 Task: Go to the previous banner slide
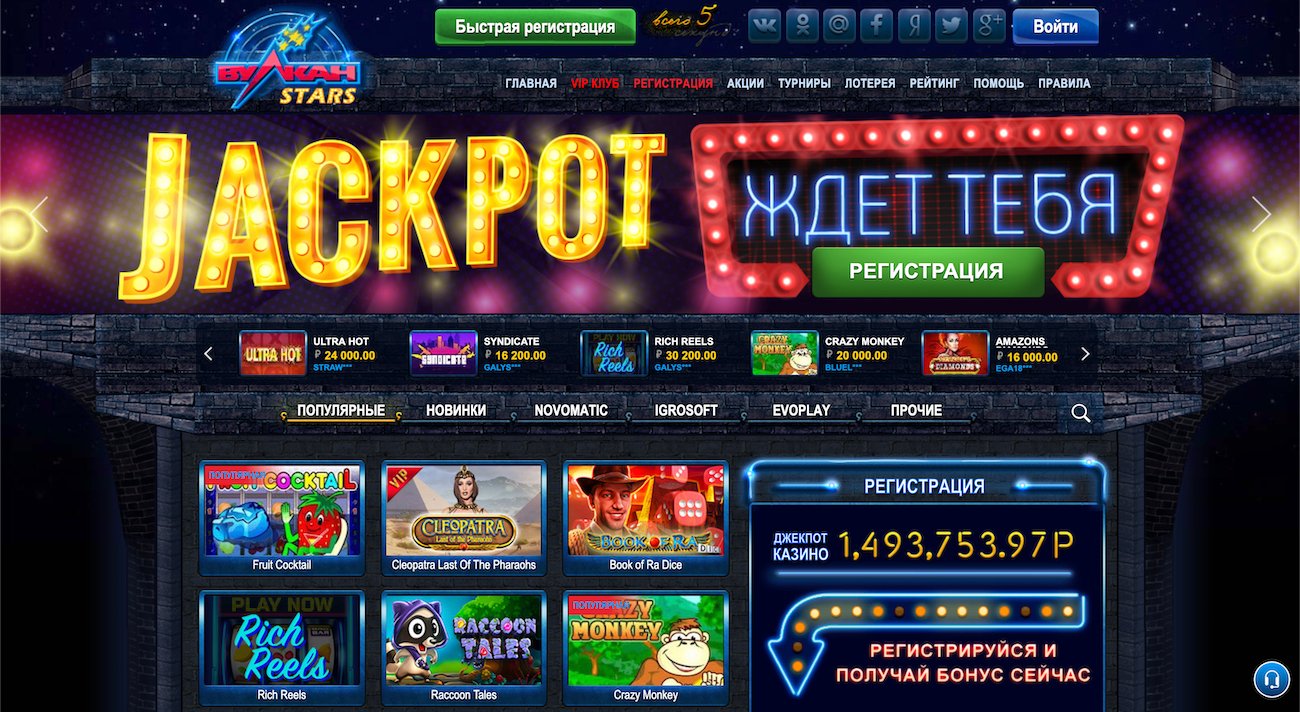pos(40,214)
